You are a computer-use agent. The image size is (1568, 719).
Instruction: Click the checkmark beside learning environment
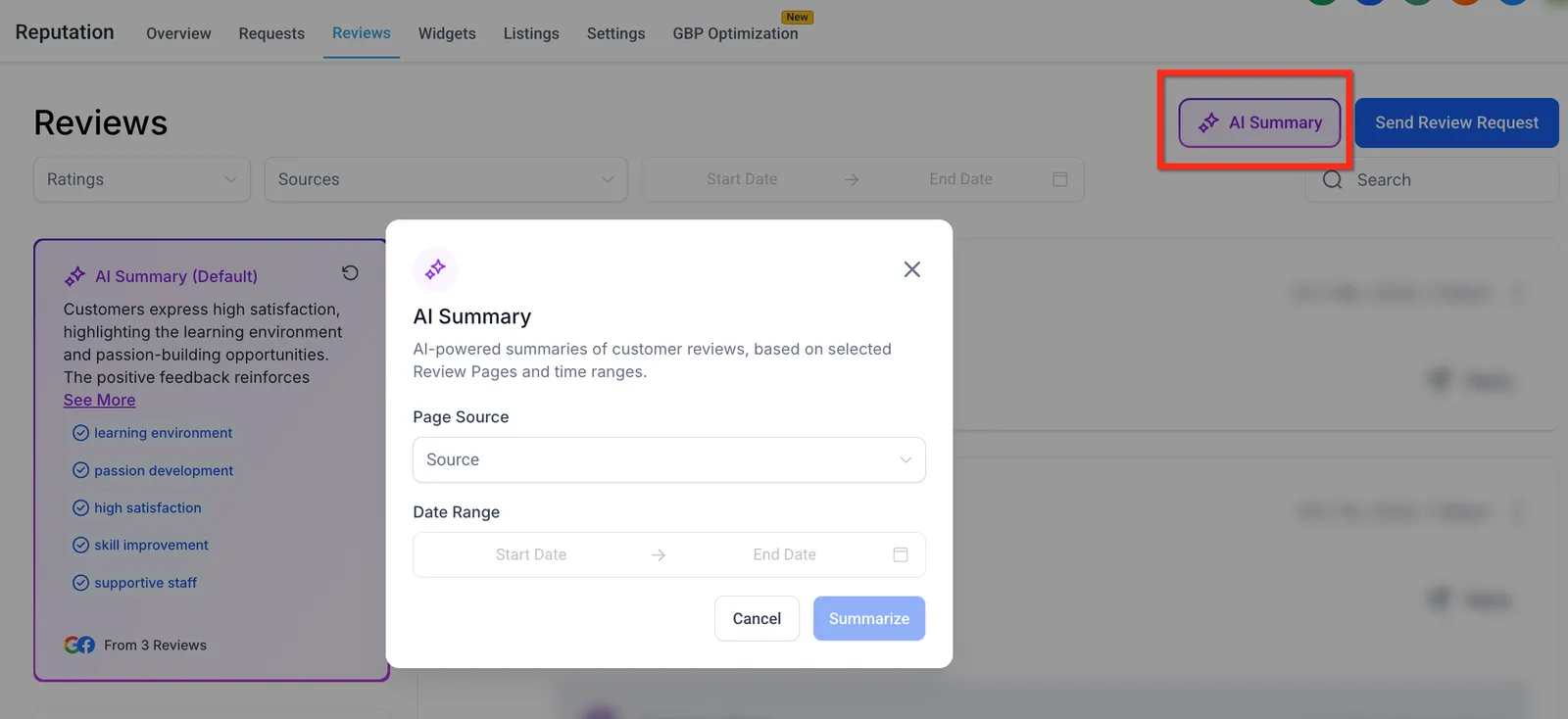[x=80, y=433]
